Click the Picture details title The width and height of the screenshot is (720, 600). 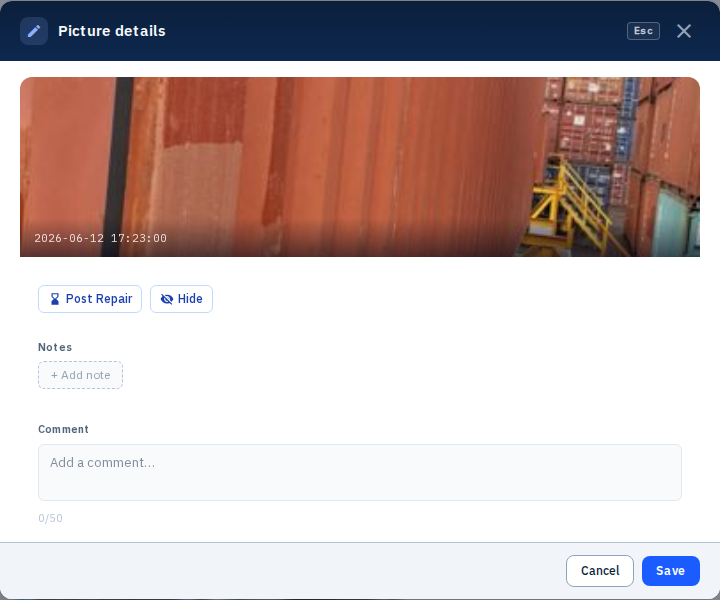[x=112, y=31]
